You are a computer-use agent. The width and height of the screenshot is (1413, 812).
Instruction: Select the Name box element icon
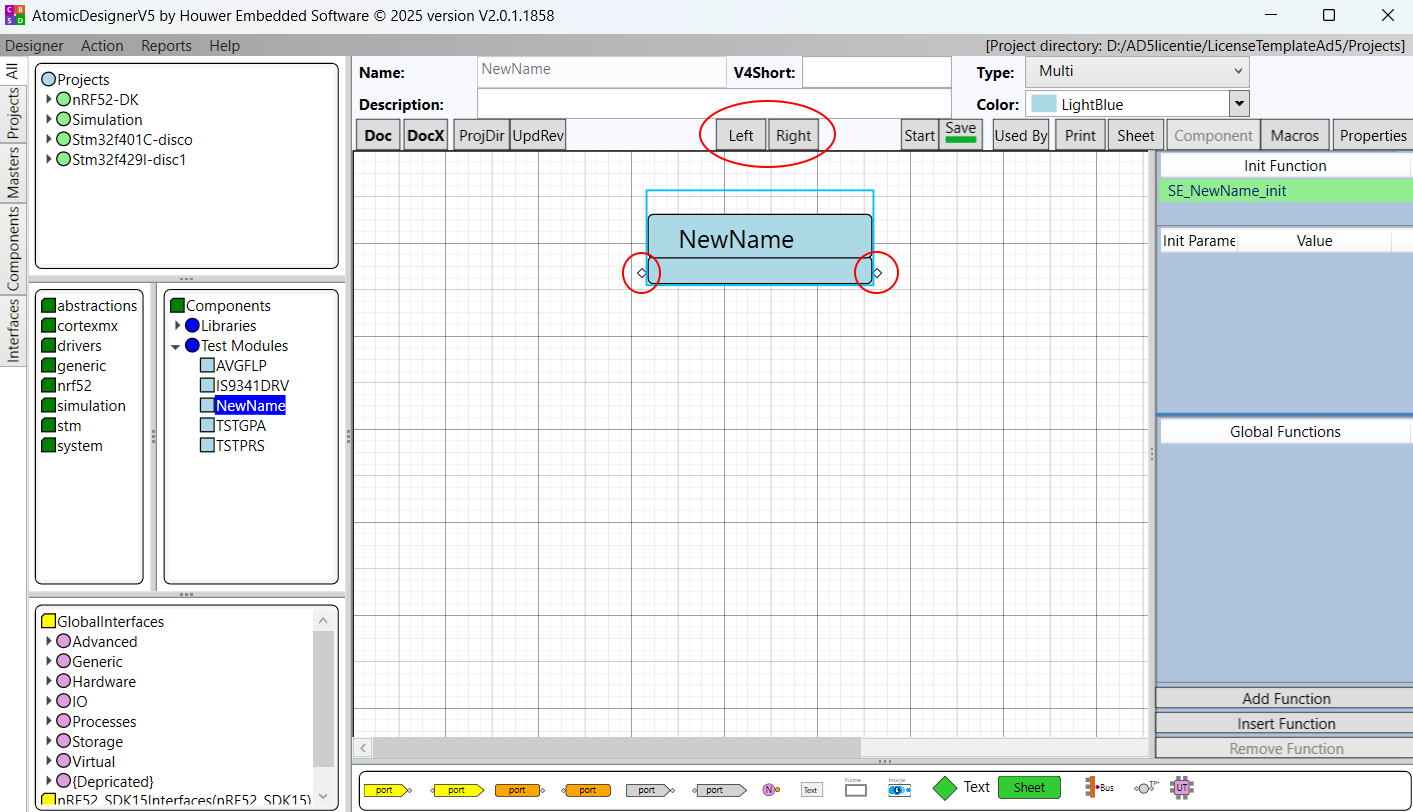click(x=855, y=789)
